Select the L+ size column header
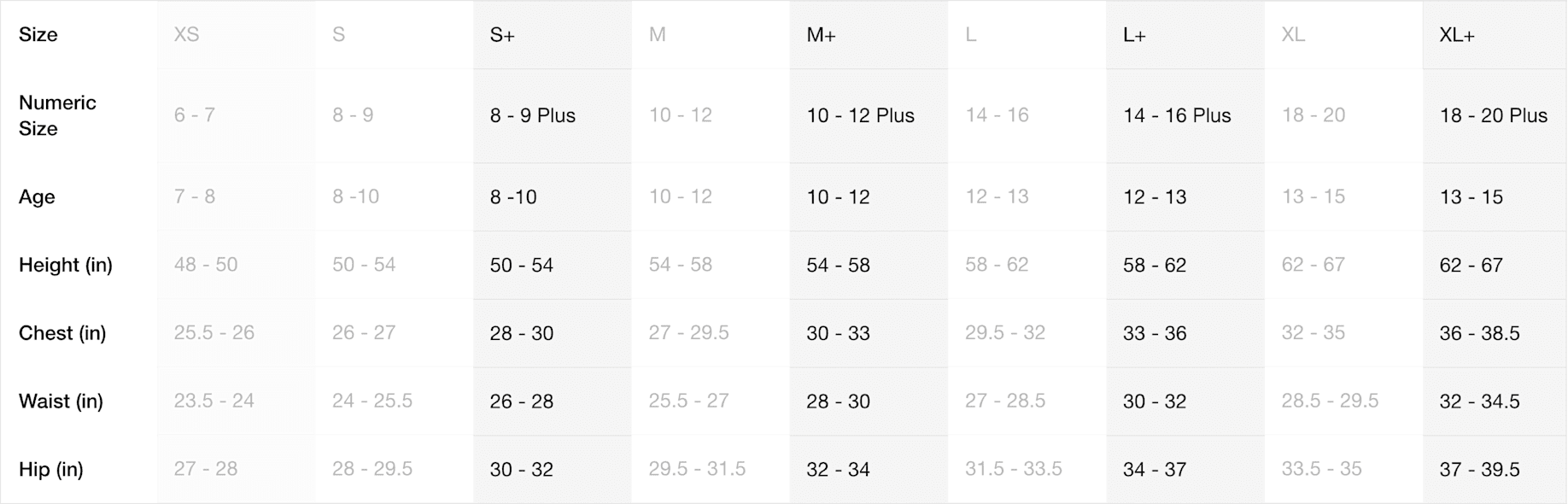The height and width of the screenshot is (504, 1568). point(1134,35)
